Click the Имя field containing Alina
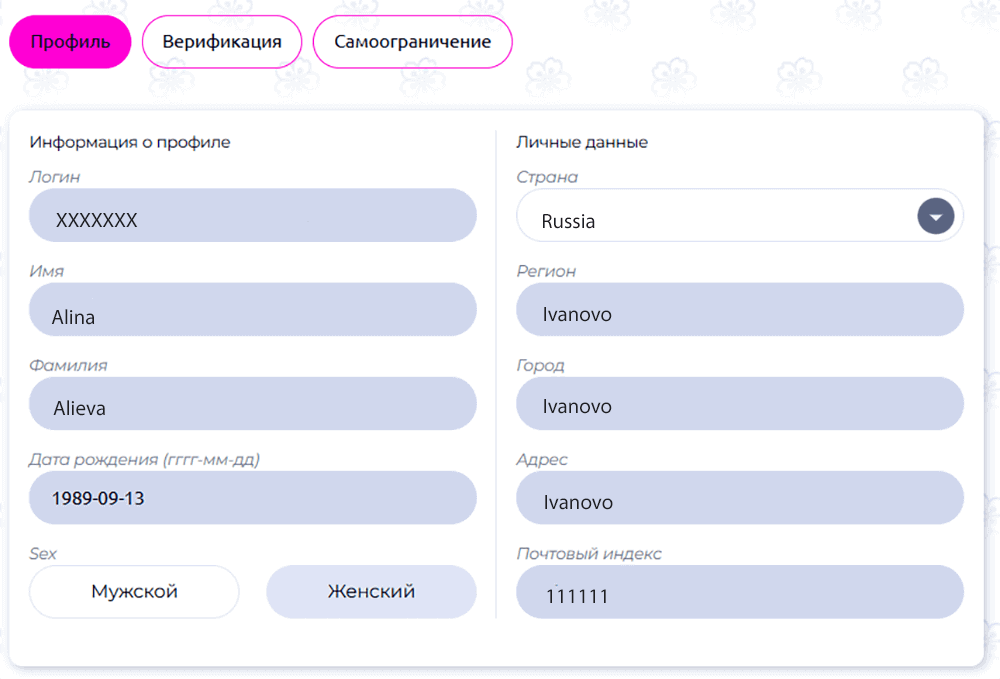1000x679 pixels. [252, 309]
